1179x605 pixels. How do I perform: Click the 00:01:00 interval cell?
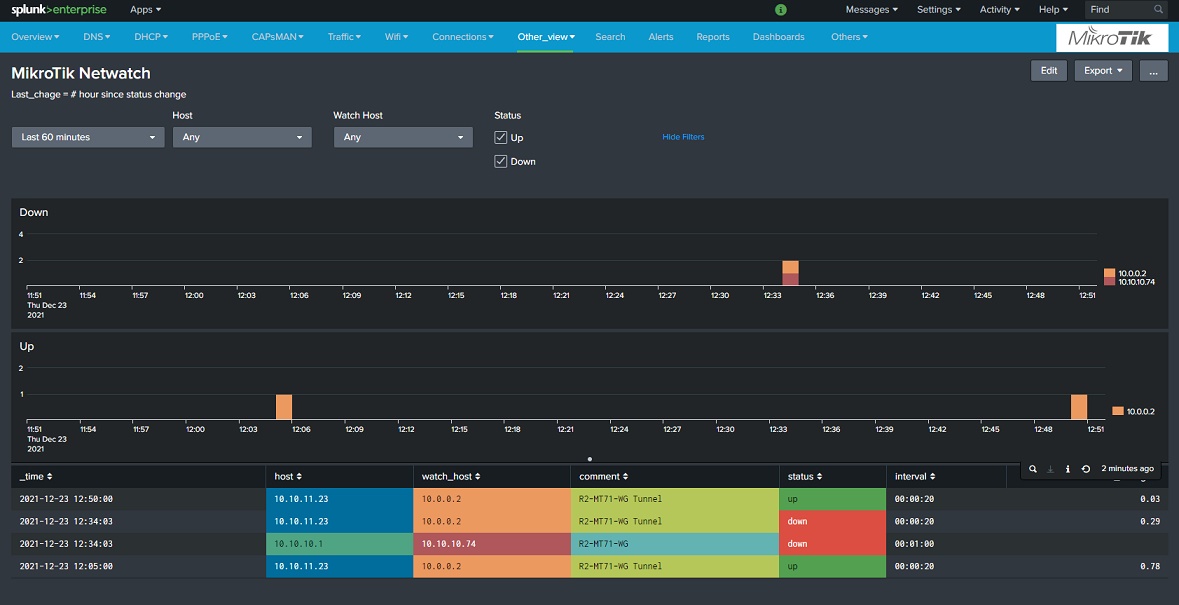[x=946, y=544]
